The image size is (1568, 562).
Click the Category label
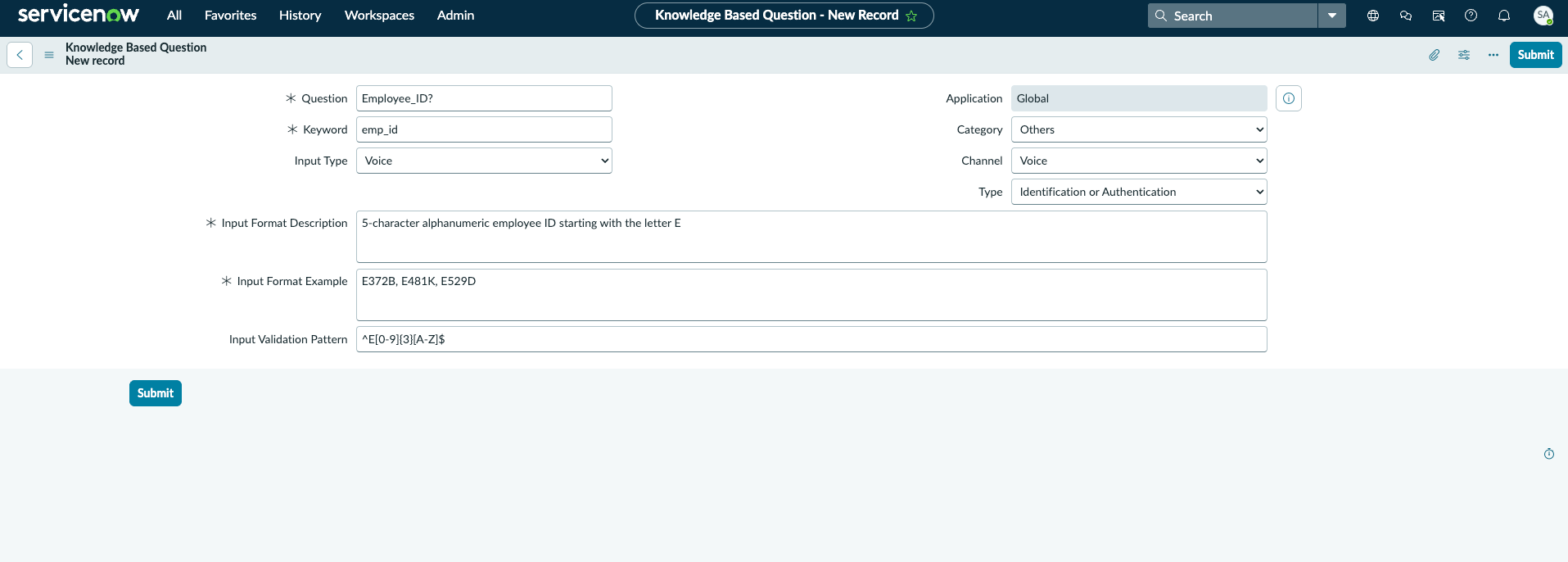coord(979,129)
